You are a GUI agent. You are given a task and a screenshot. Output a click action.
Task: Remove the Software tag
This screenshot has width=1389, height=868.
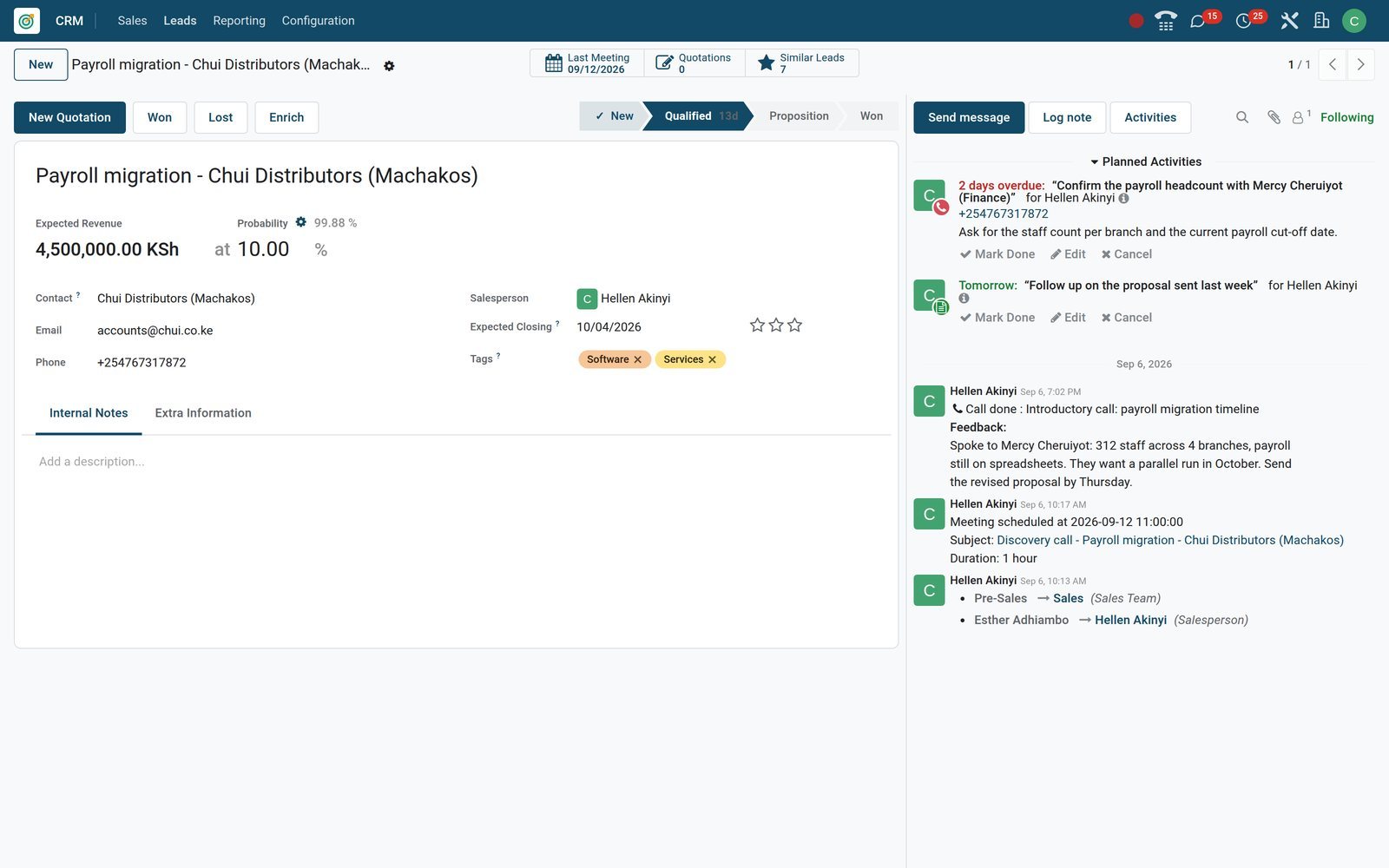tap(637, 359)
